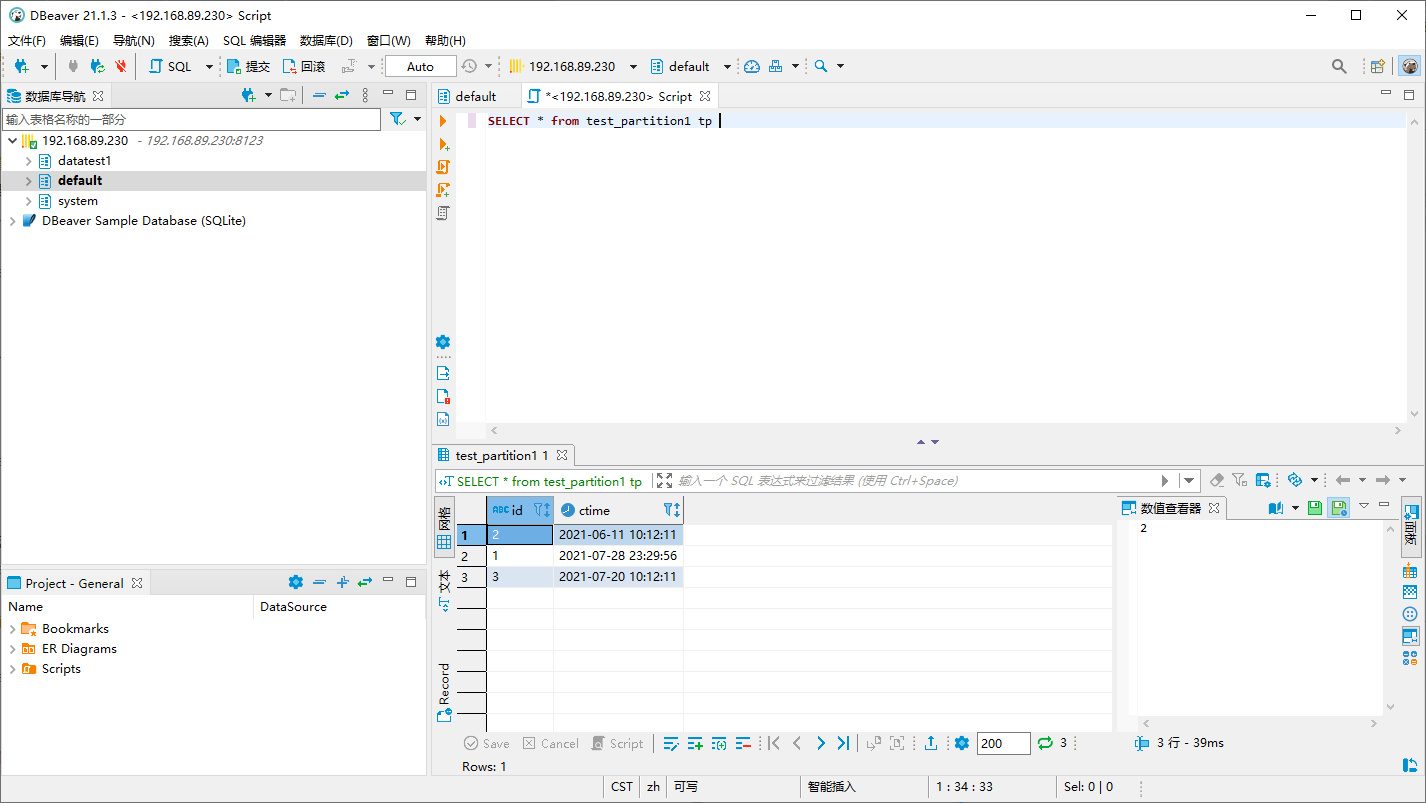Execute the SQL statement in a new tab

[443, 144]
